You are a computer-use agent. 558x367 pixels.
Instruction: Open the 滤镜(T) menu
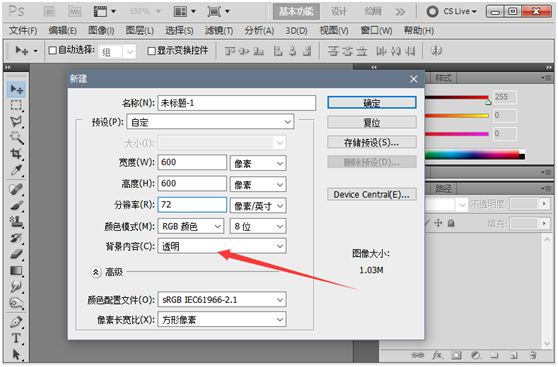tap(219, 31)
